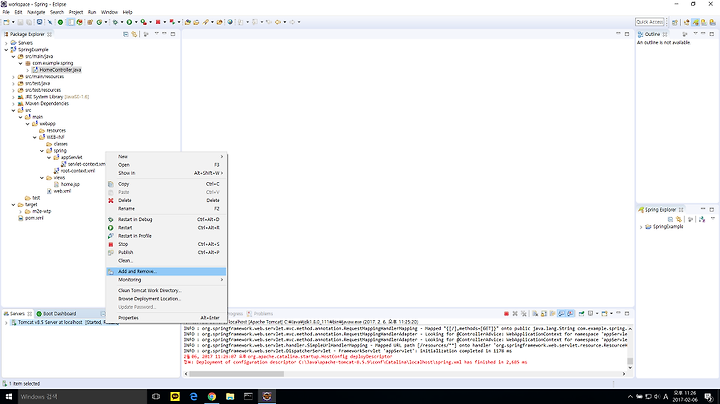This screenshot has height=404, width=720.
Task: Click the Open Console icon
Action: pos(604,314)
